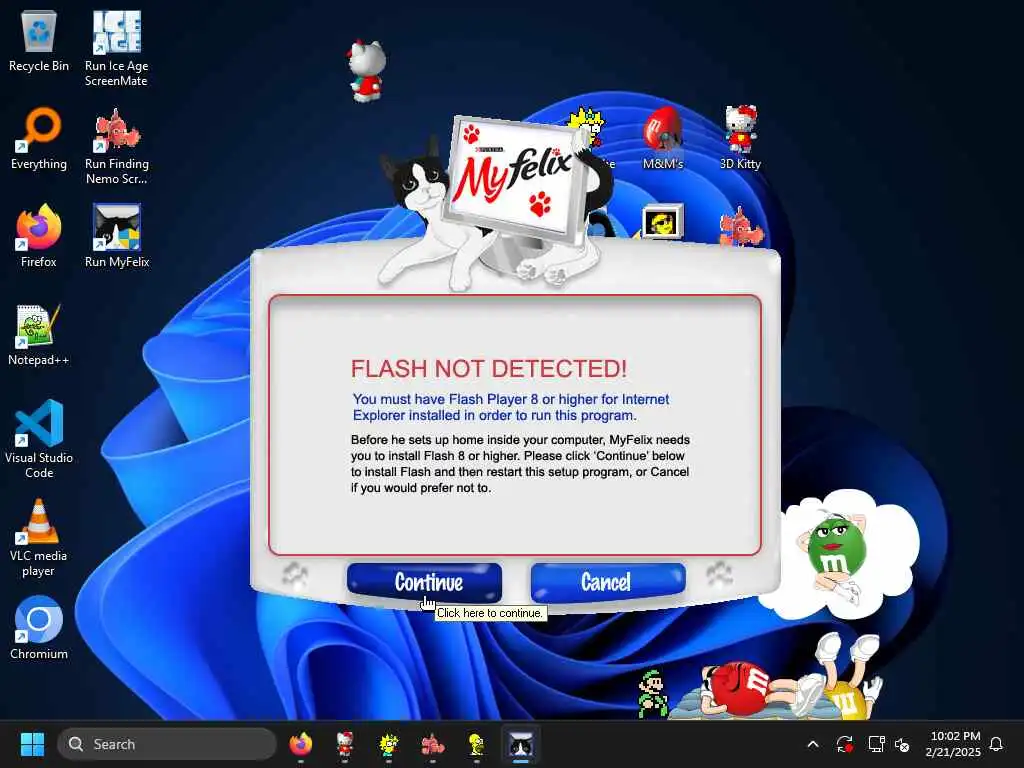Image resolution: width=1024 pixels, height=768 pixels.
Task: Open Firefox from the taskbar
Action: (x=300, y=744)
